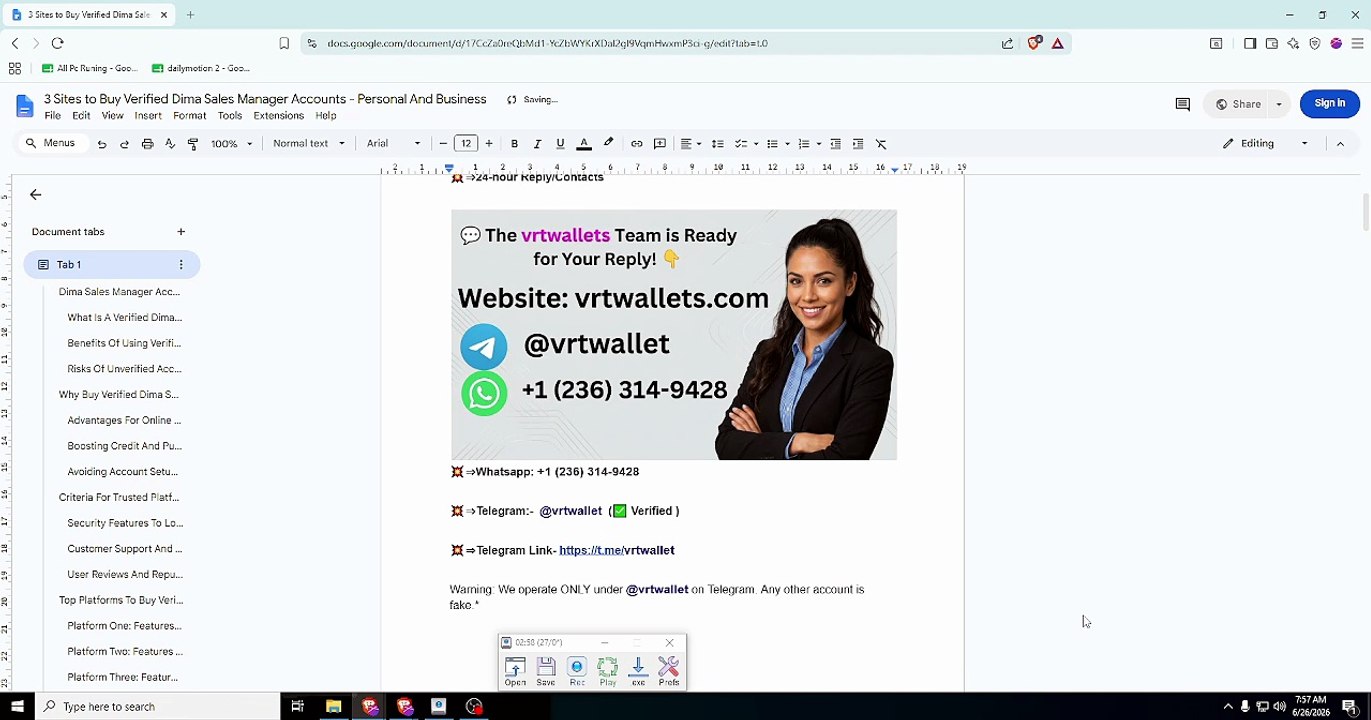Click Save in recorder toolbar
1371x720 pixels.
546,671
